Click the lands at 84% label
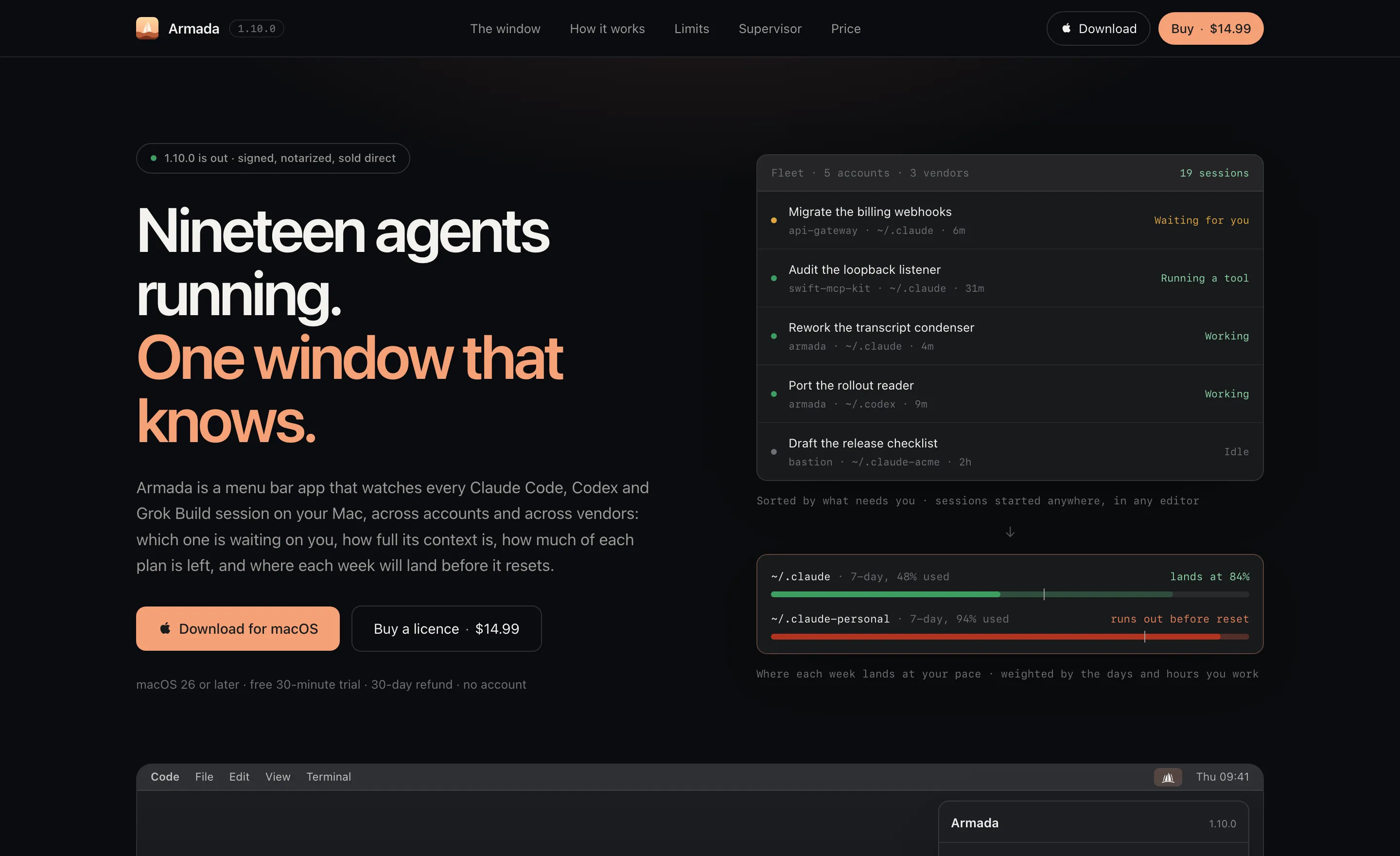1400x856 pixels. tap(1209, 576)
